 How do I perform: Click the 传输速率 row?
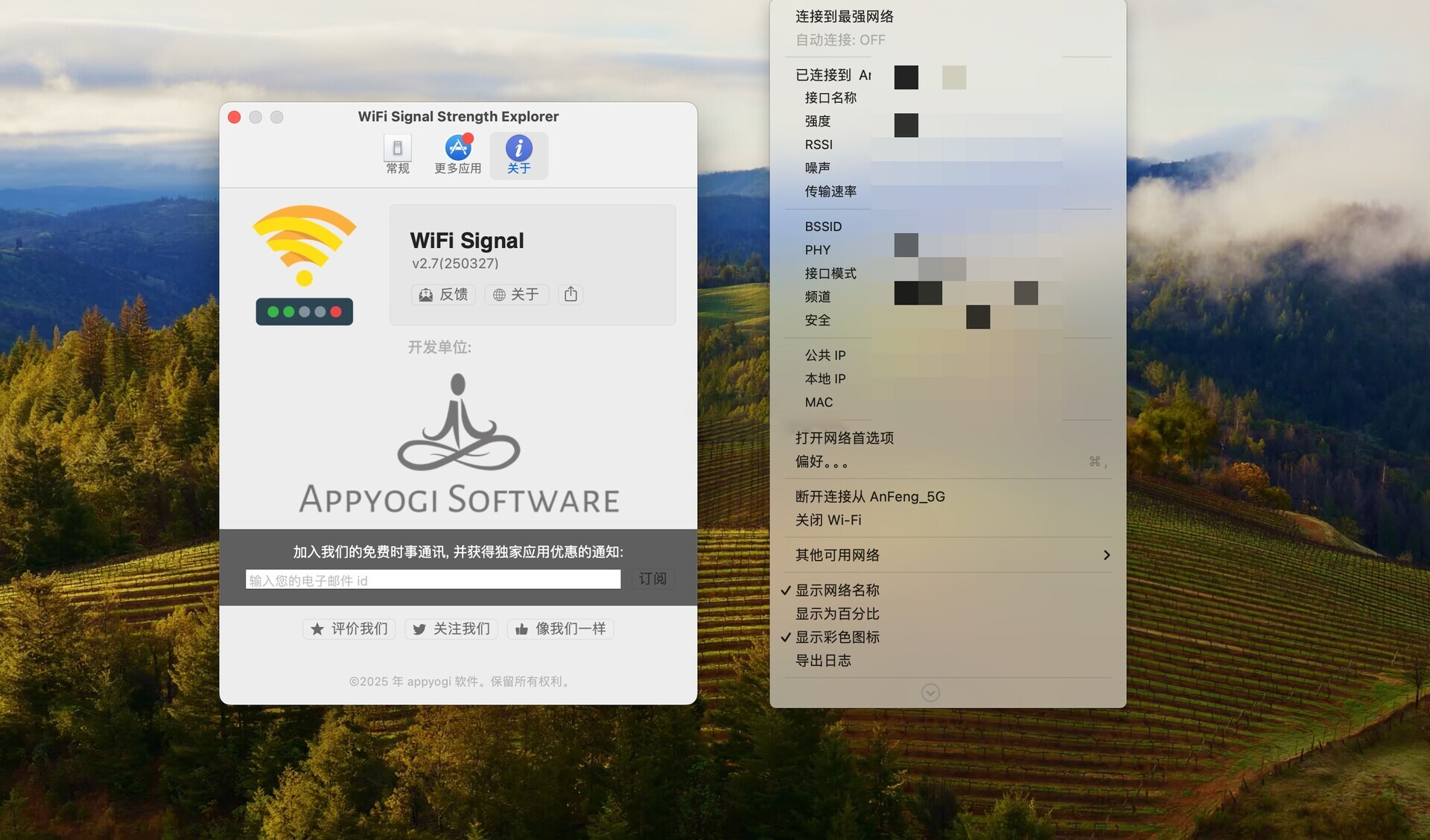[x=947, y=191]
